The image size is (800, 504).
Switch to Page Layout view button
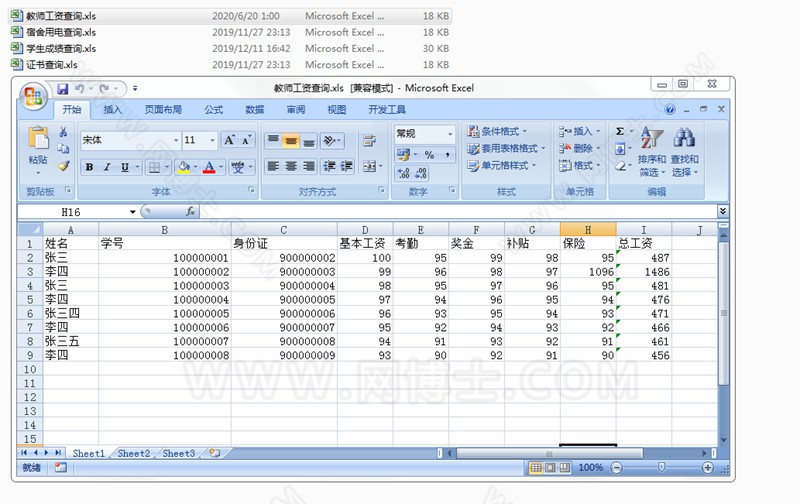tap(551, 467)
